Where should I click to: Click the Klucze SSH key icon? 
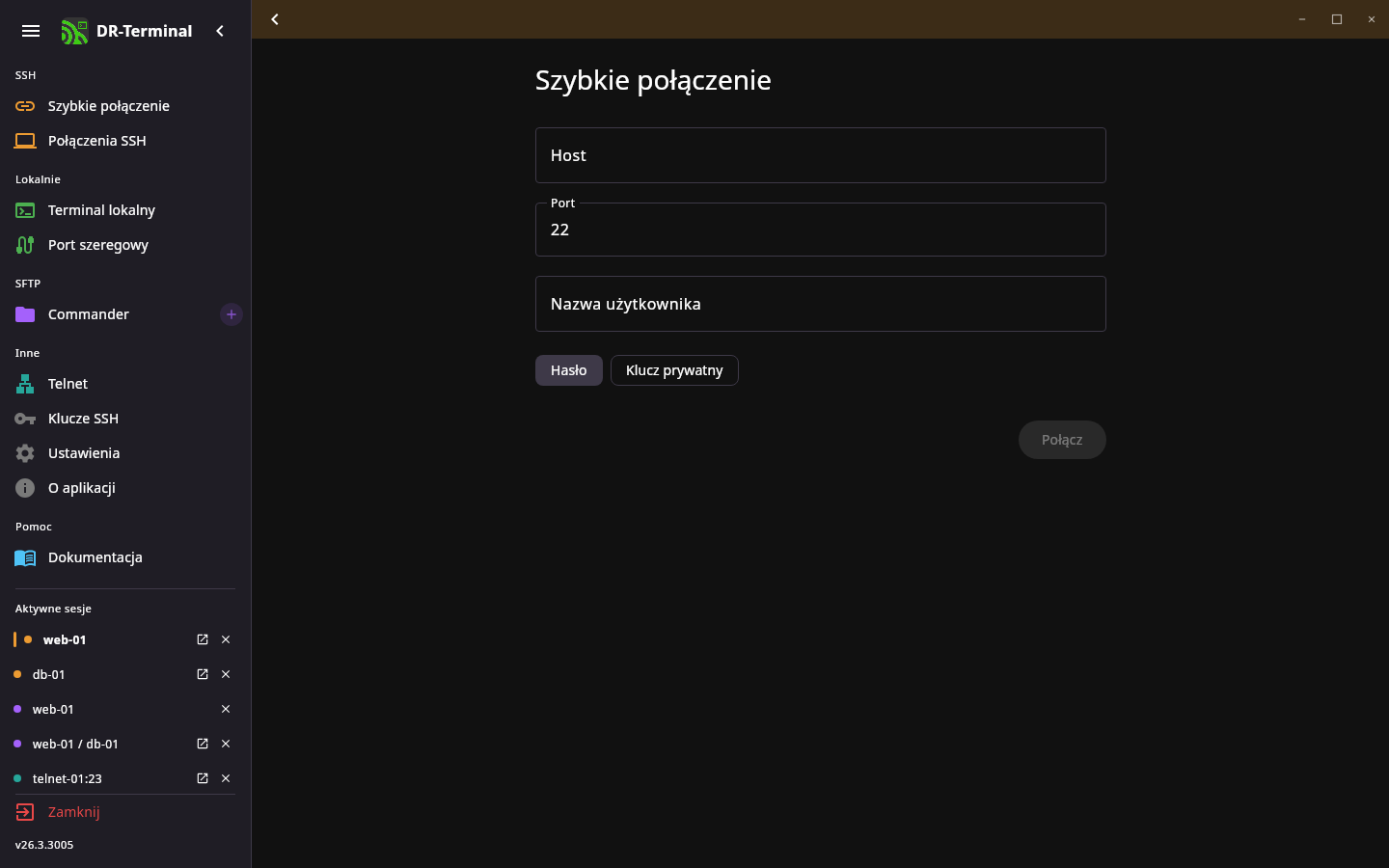point(25,419)
